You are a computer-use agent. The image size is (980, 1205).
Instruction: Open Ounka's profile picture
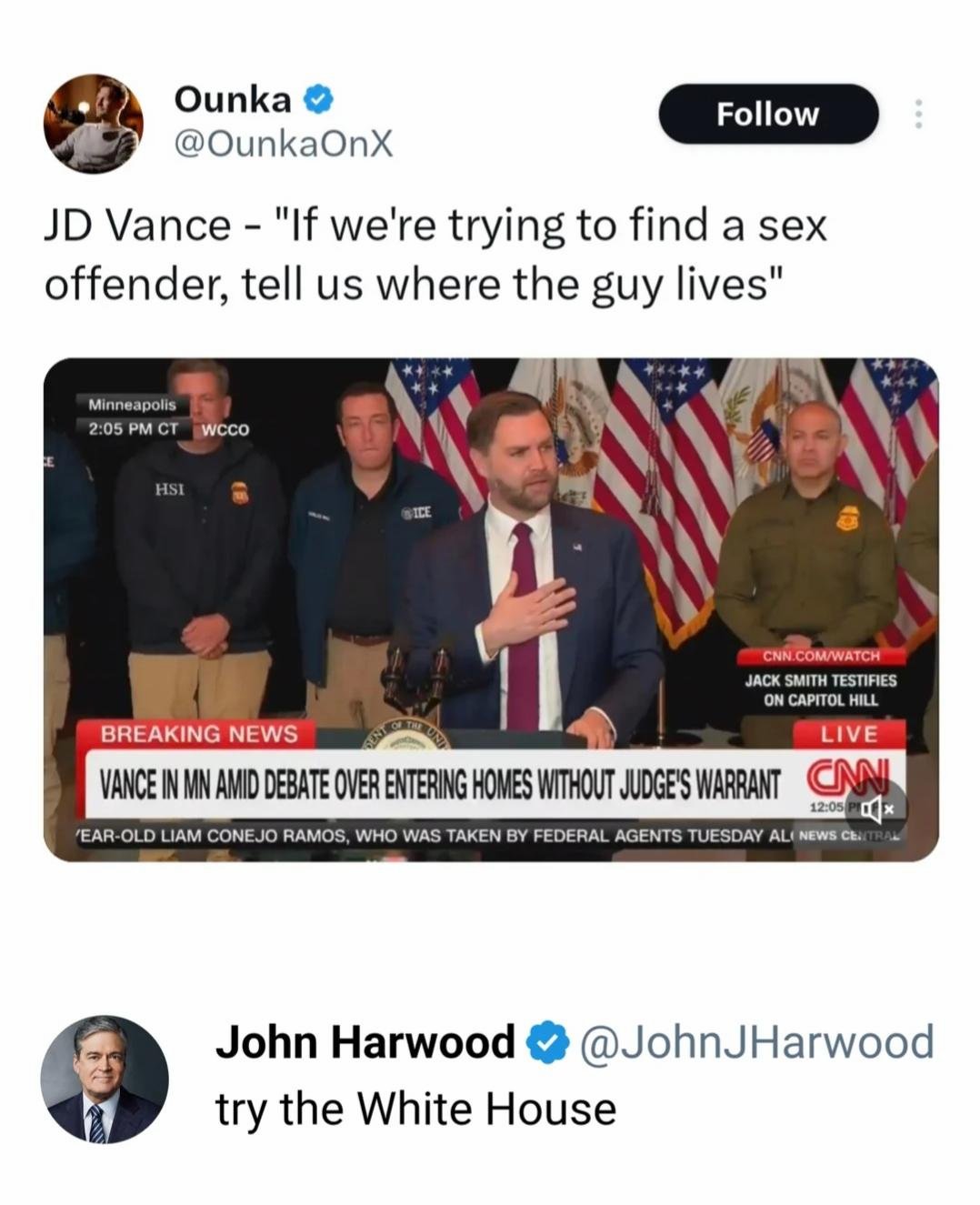(x=94, y=124)
